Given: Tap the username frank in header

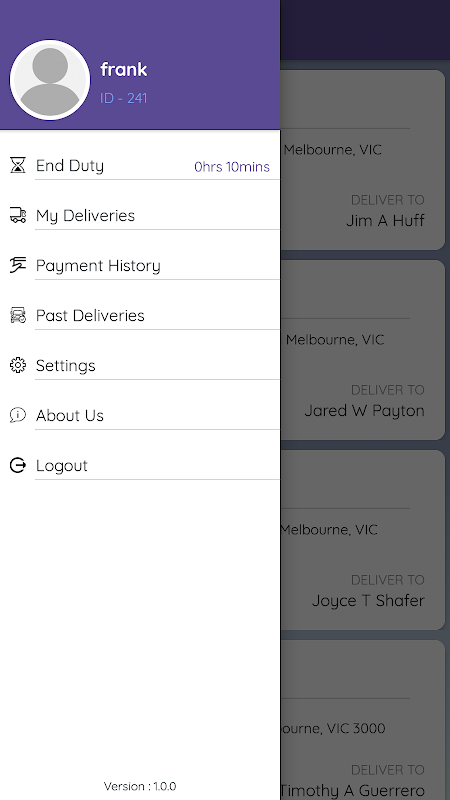Looking at the screenshot, I should 124,69.
